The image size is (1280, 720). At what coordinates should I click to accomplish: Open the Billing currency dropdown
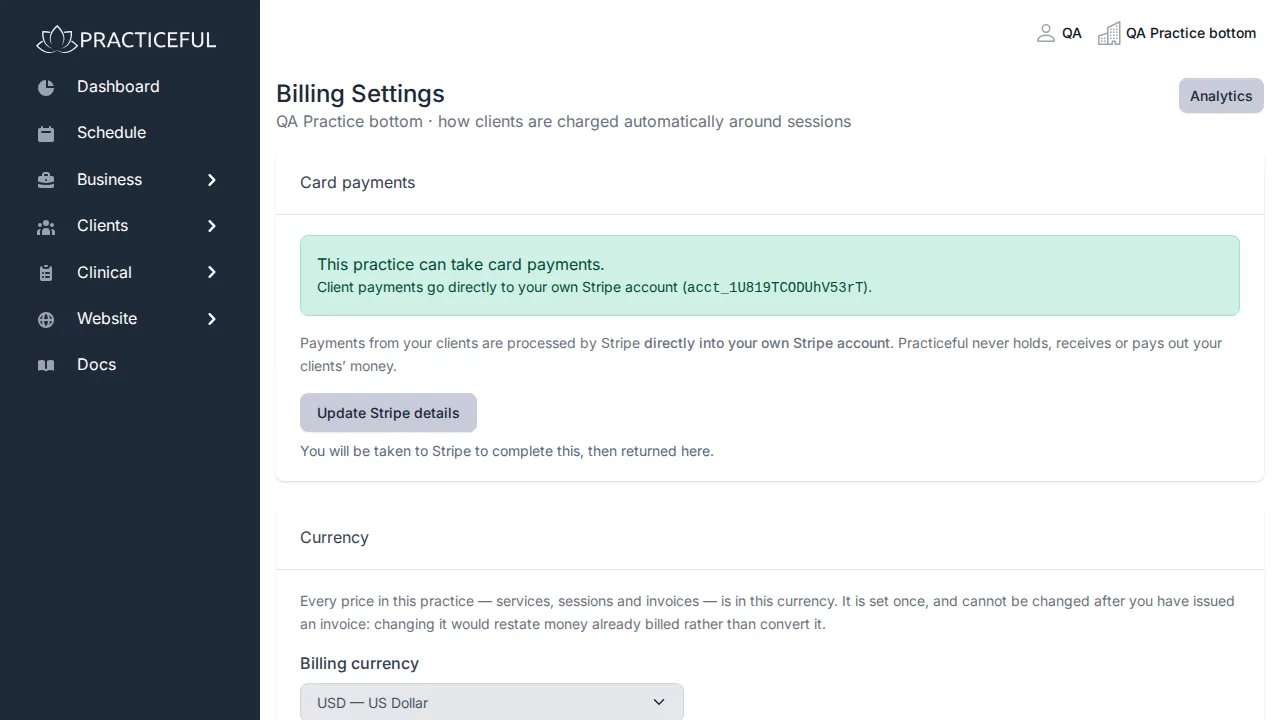492,702
